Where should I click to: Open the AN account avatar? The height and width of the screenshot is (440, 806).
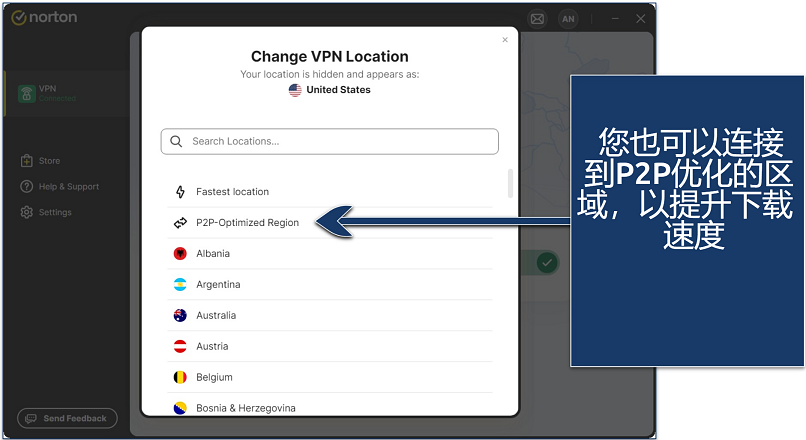tap(568, 19)
